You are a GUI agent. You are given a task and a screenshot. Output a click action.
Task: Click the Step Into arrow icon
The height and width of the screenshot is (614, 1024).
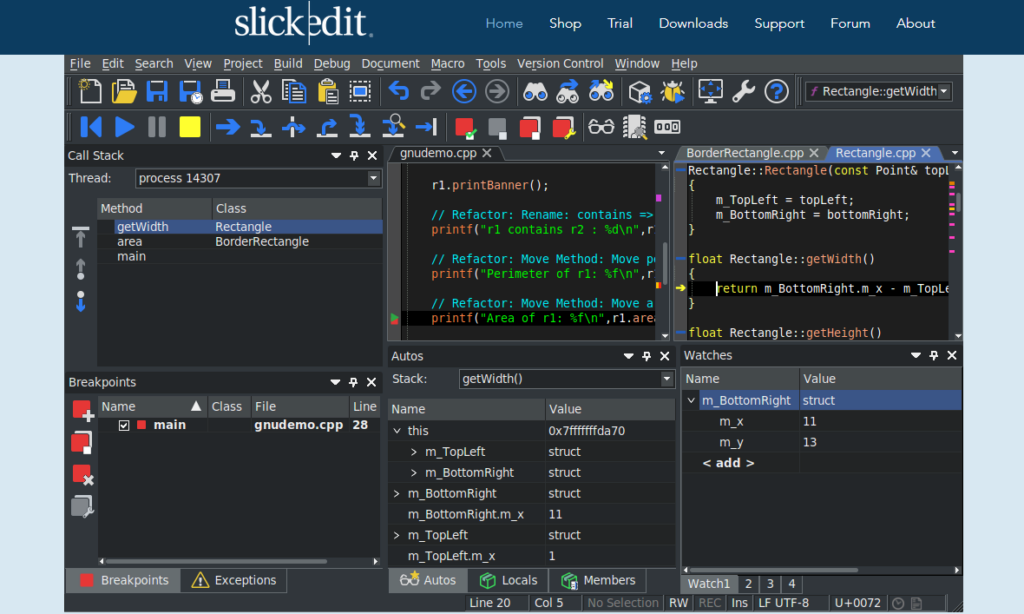(x=261, y=127)
